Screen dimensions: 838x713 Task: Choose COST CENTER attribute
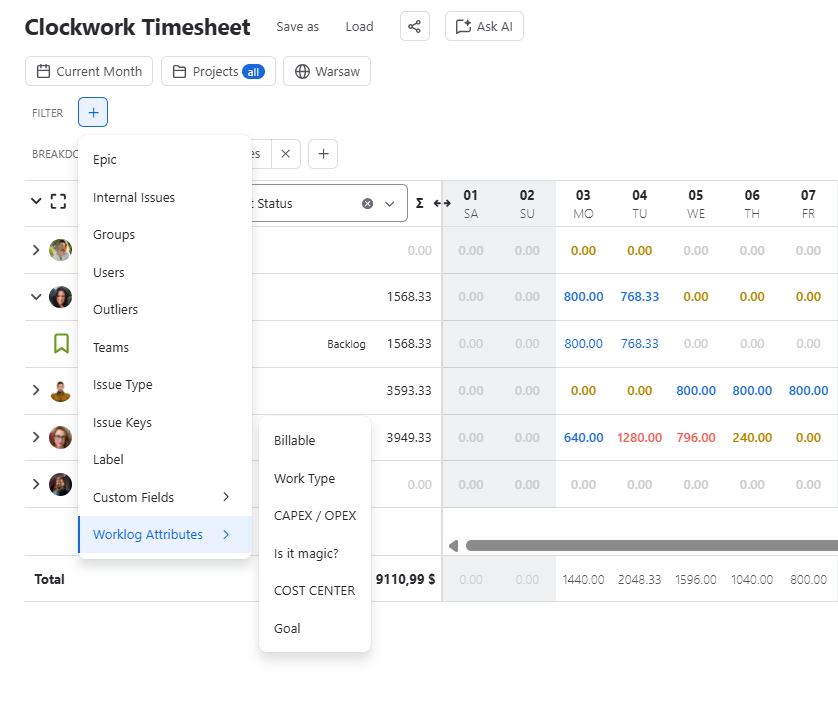[x=315, y=591]
